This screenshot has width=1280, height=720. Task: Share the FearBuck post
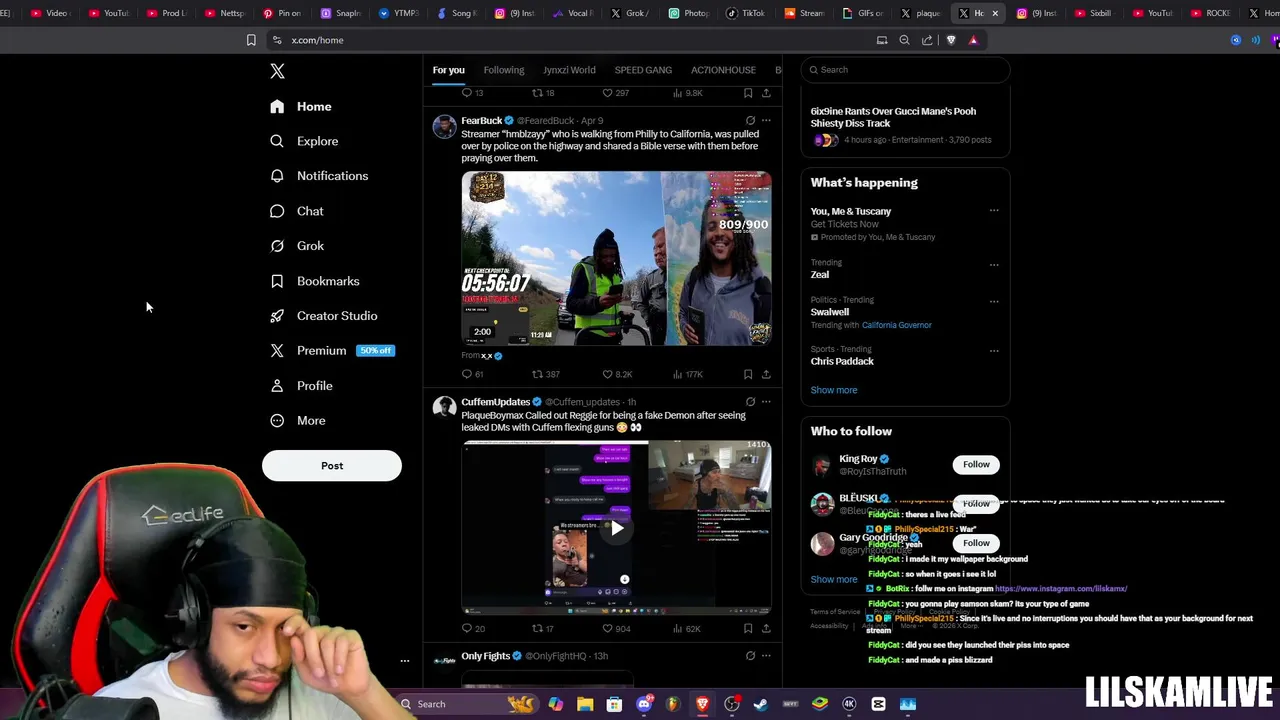click(766, 374)
